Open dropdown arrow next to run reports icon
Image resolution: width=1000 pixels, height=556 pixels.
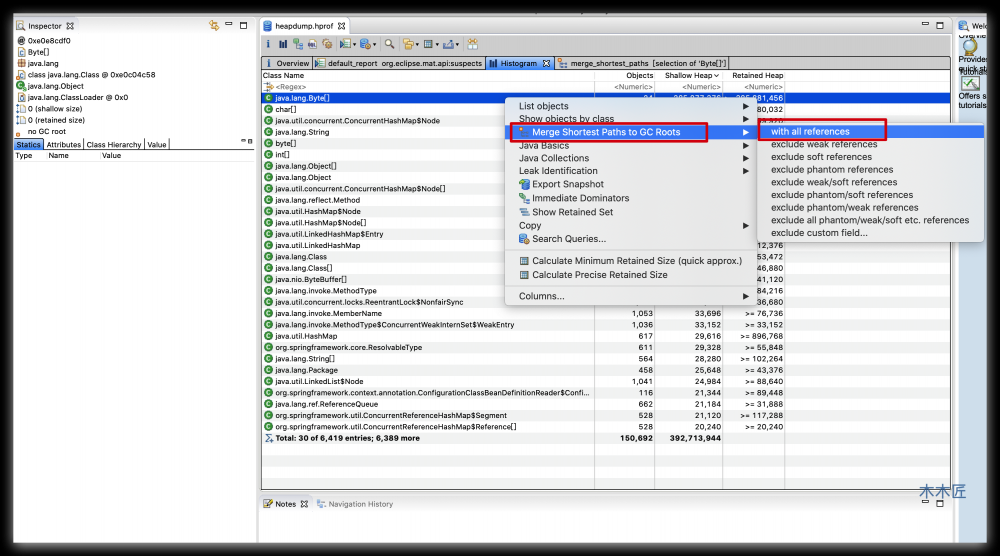click(x=355, y=45)
